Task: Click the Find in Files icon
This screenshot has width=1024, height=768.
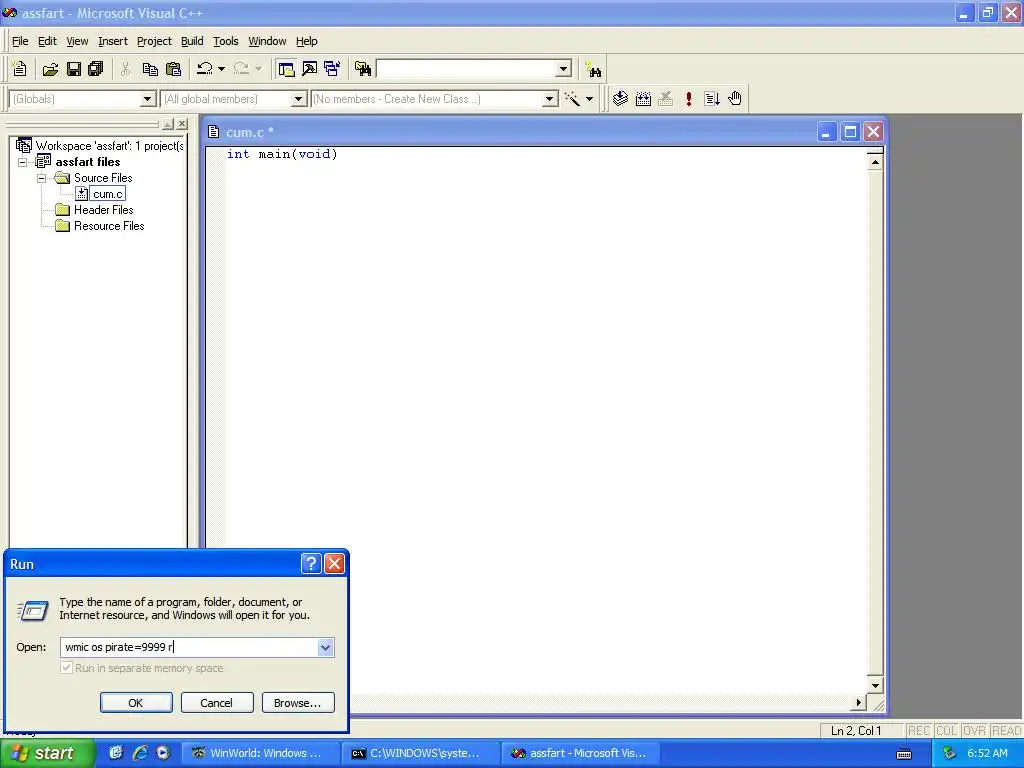Action: [x=363, y=69]
